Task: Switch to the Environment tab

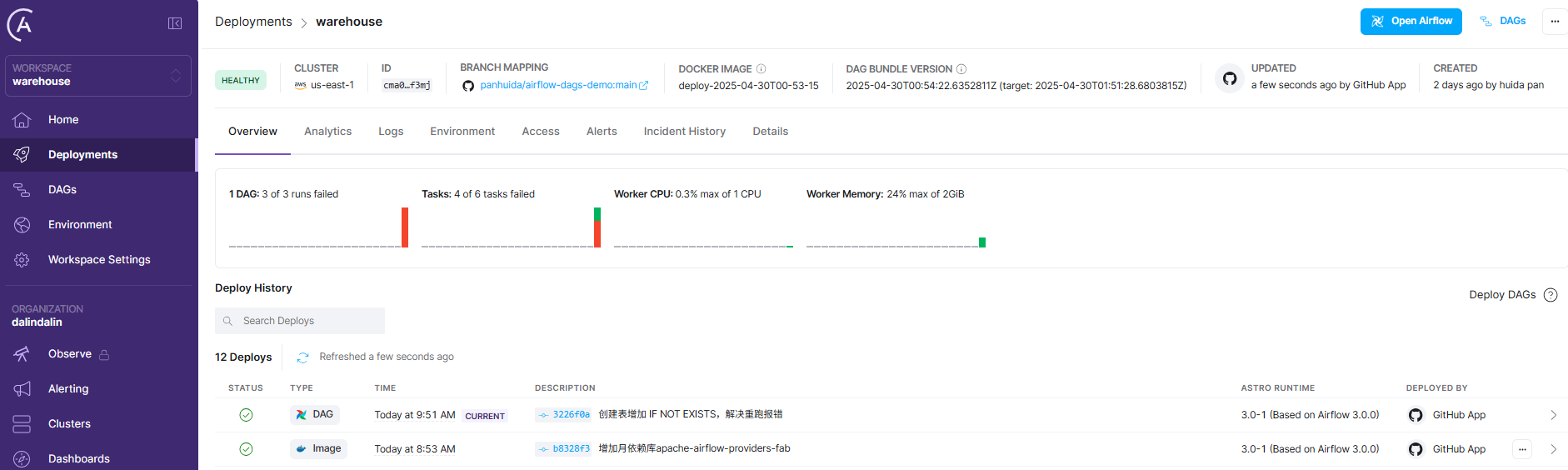Action: click(462, 132)
